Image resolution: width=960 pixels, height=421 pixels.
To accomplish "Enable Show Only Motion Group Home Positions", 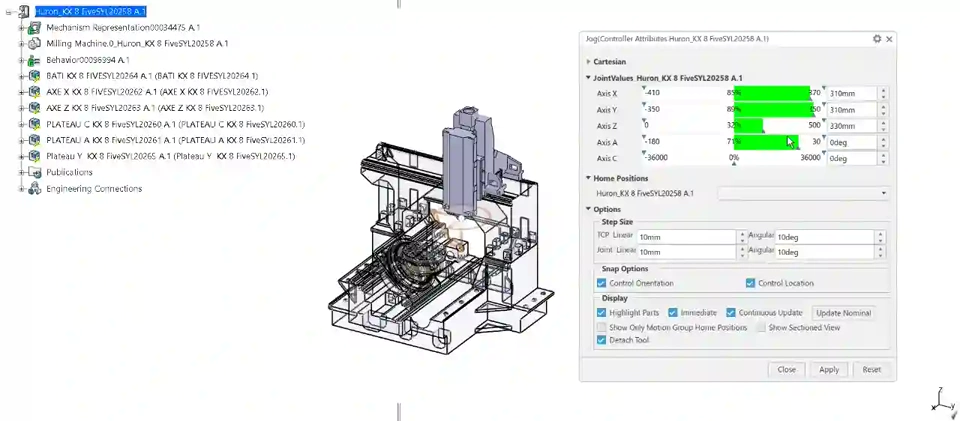I will 601,327.
